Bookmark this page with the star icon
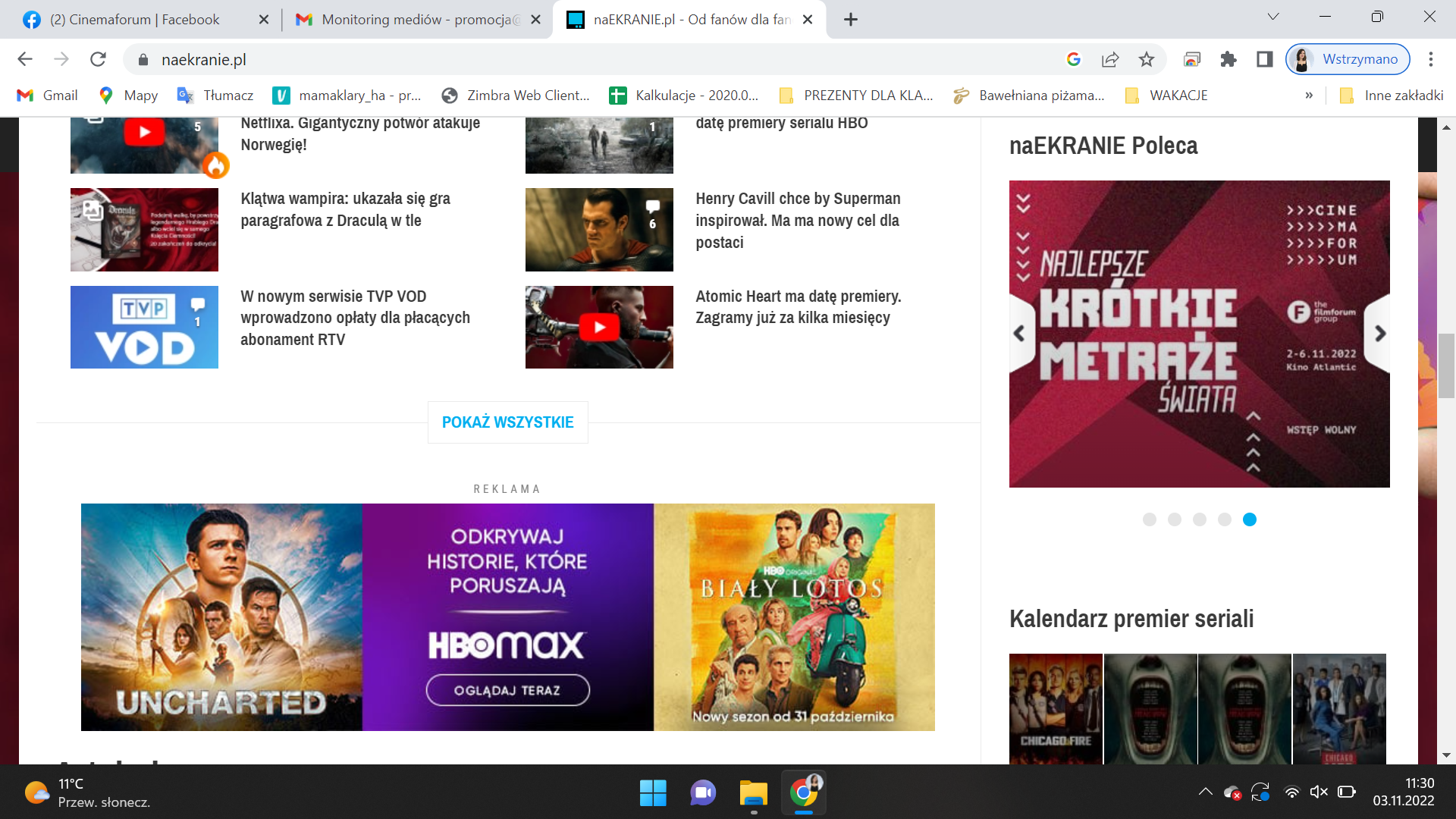The width and height of the screenshot is (1456, 819). (x=1146, y=59)
